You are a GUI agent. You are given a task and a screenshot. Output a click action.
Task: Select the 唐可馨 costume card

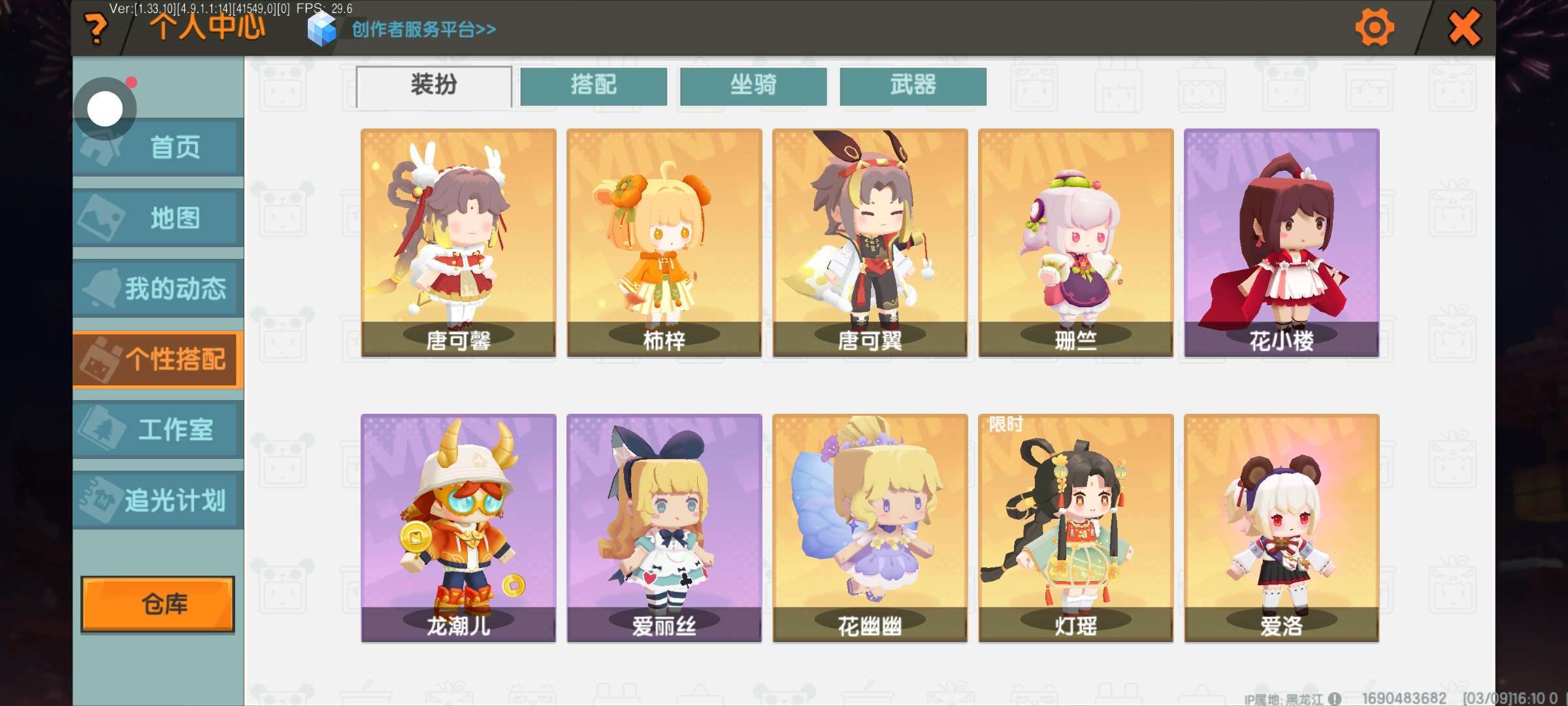459,243
